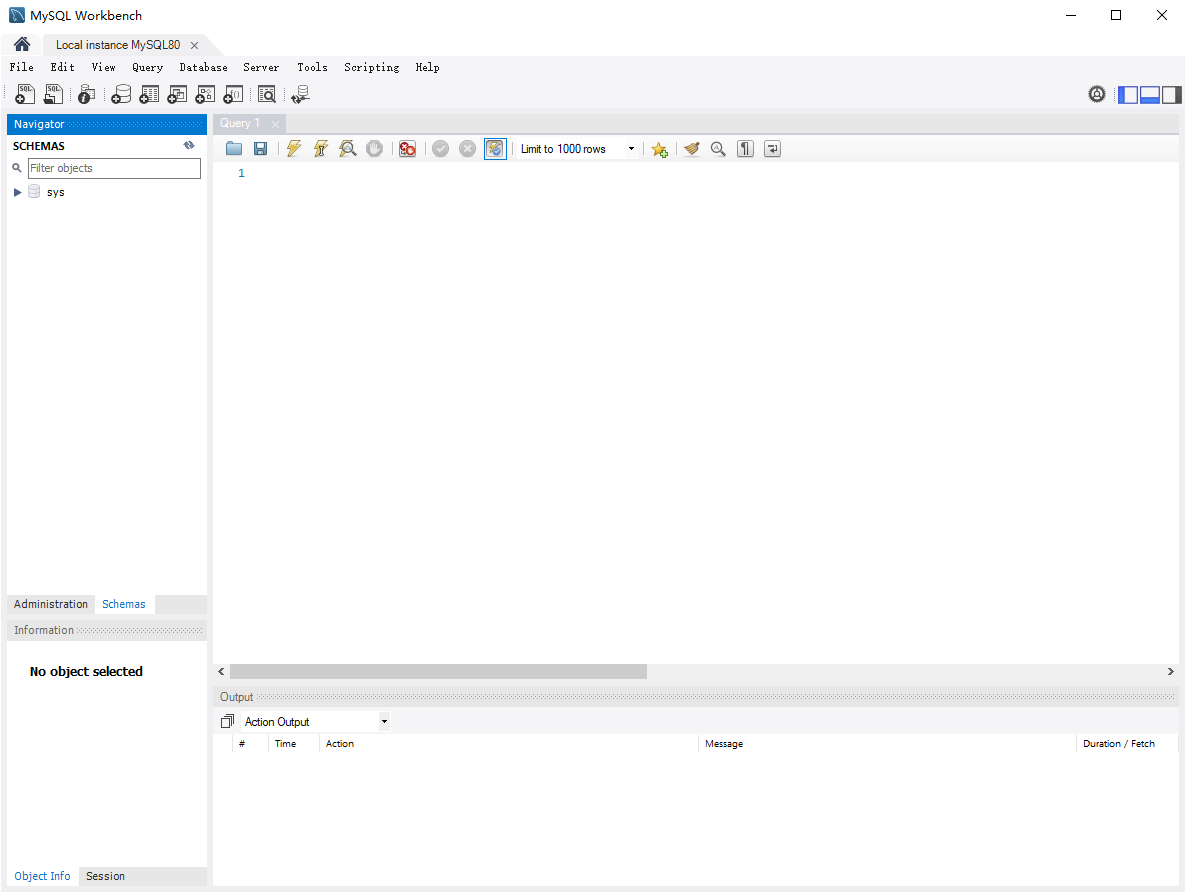Rollback the current transaction

point(467,149)
